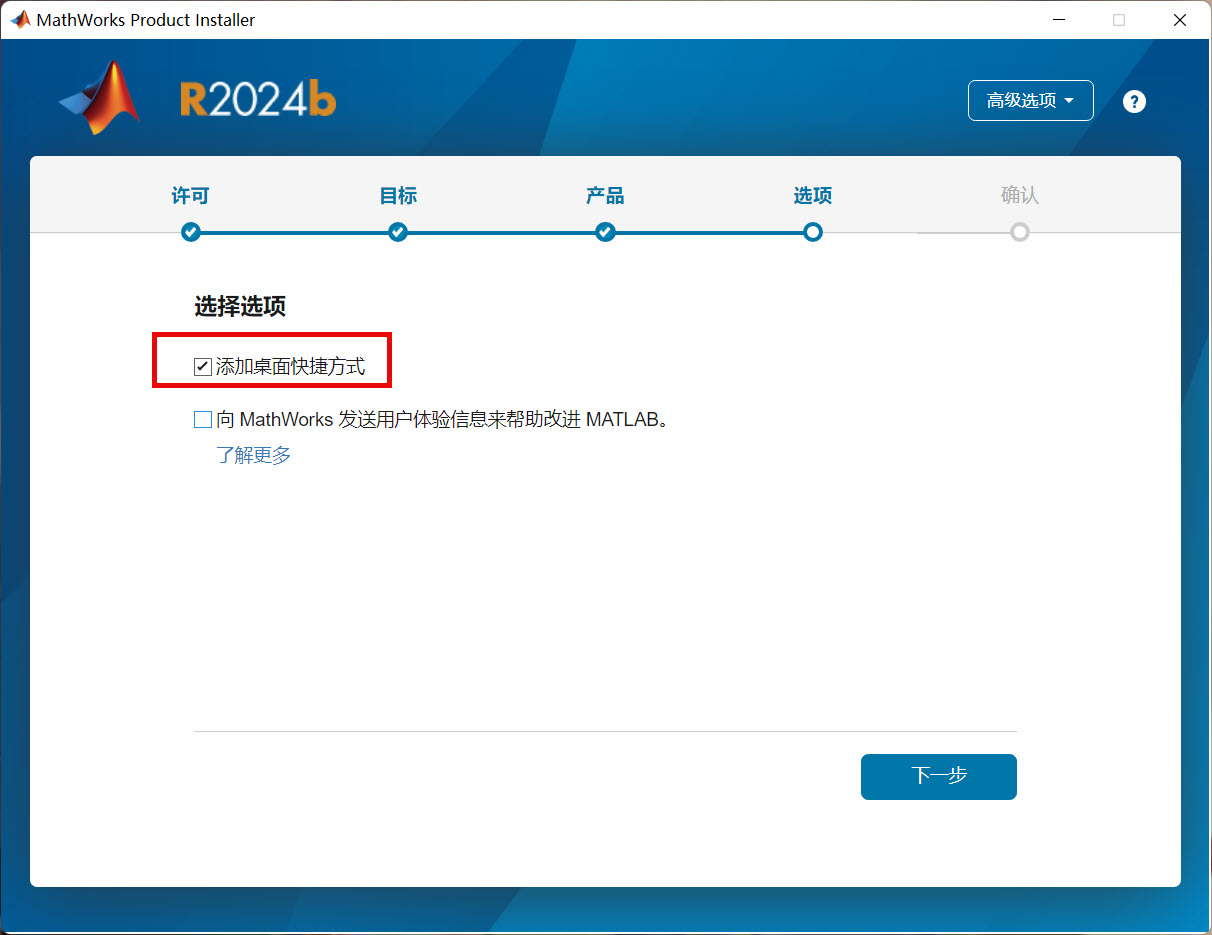Click the 产品 step checkmark circle
The height and width of the screenshot is (935, 1212).
pos(605,232)
